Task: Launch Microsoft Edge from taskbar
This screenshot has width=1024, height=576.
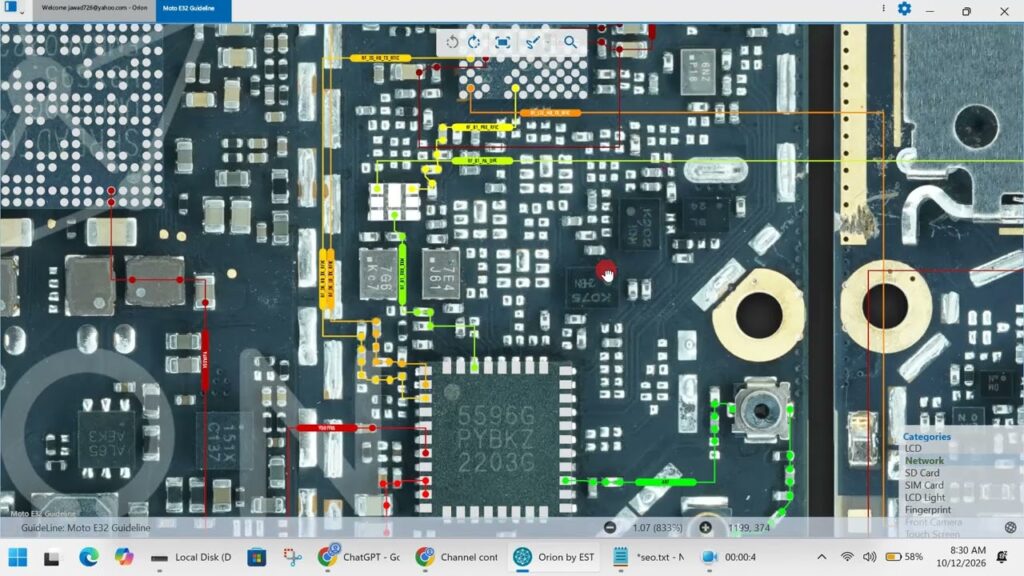Action: (x=88, y=557)
